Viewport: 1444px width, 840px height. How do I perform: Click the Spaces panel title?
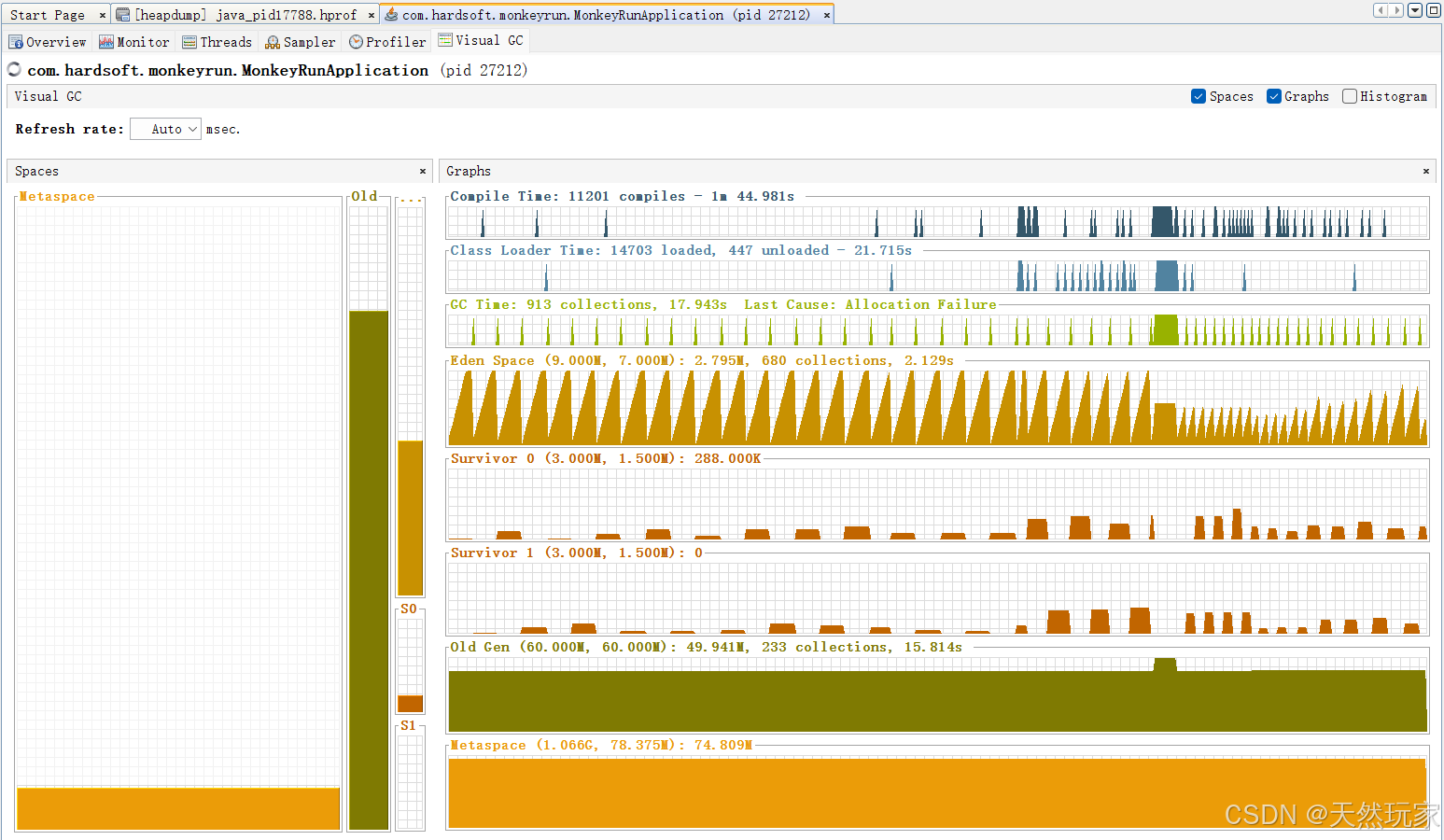coord(36,171)
